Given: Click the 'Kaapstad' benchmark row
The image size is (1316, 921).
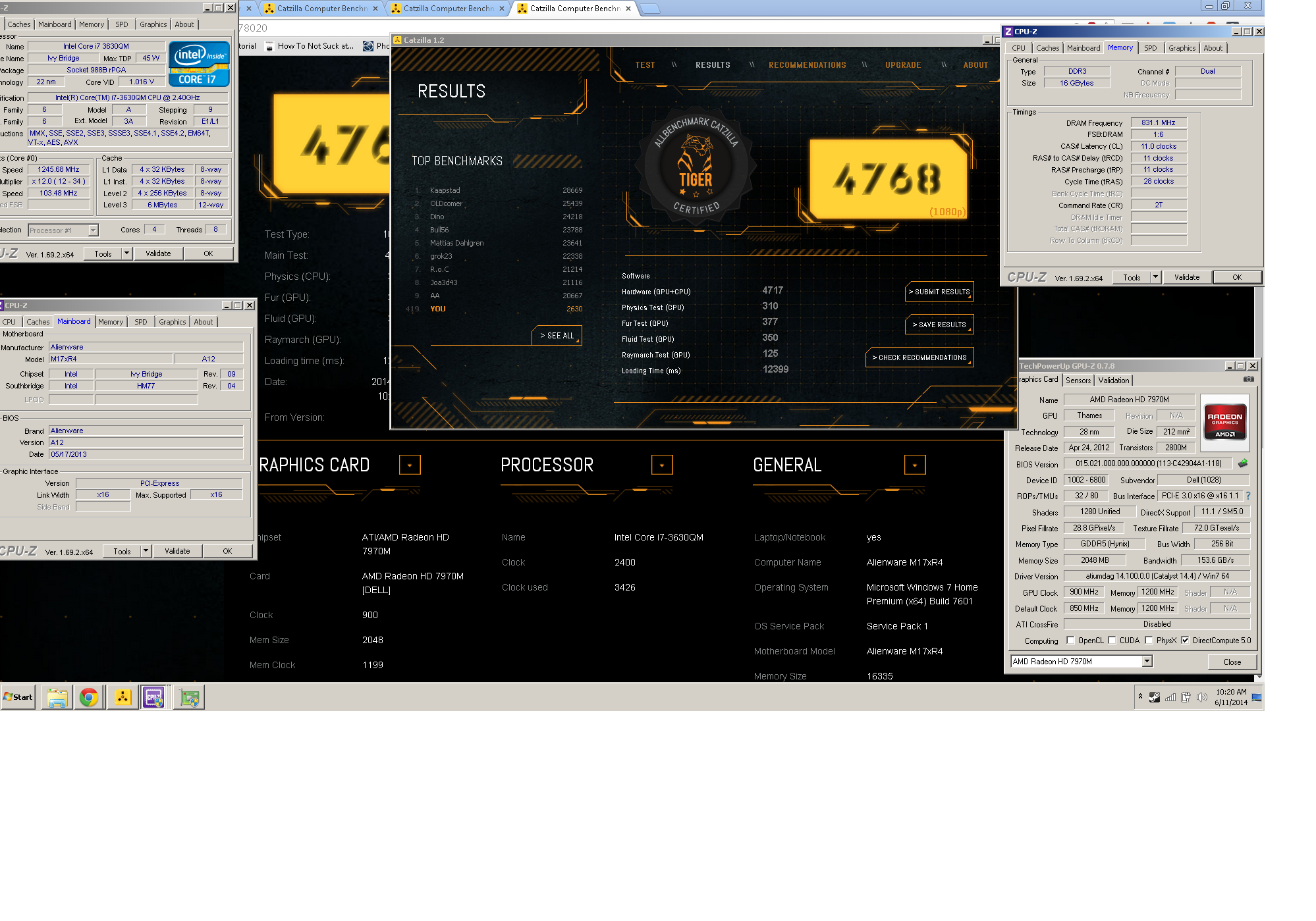Looking at the screenshot, I should click(x=499, y=190).
